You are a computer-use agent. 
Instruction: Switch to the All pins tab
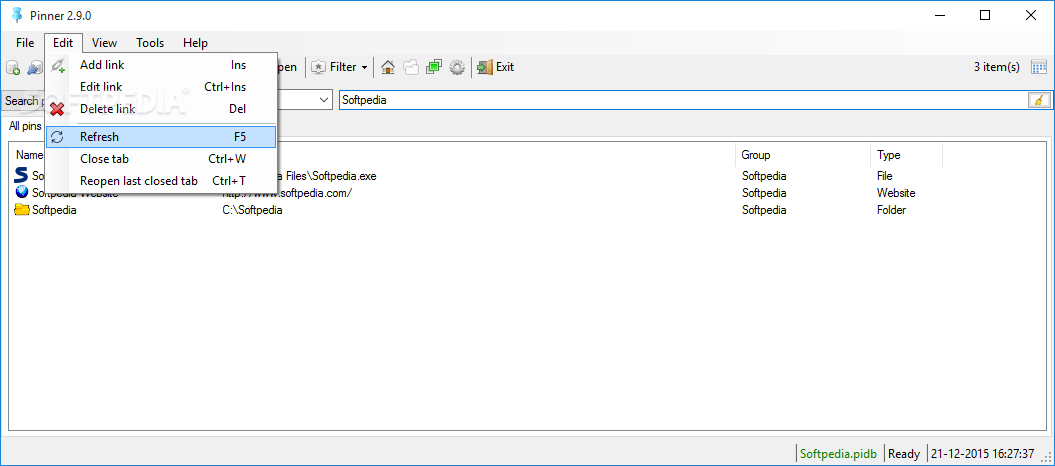coord(25,126)
